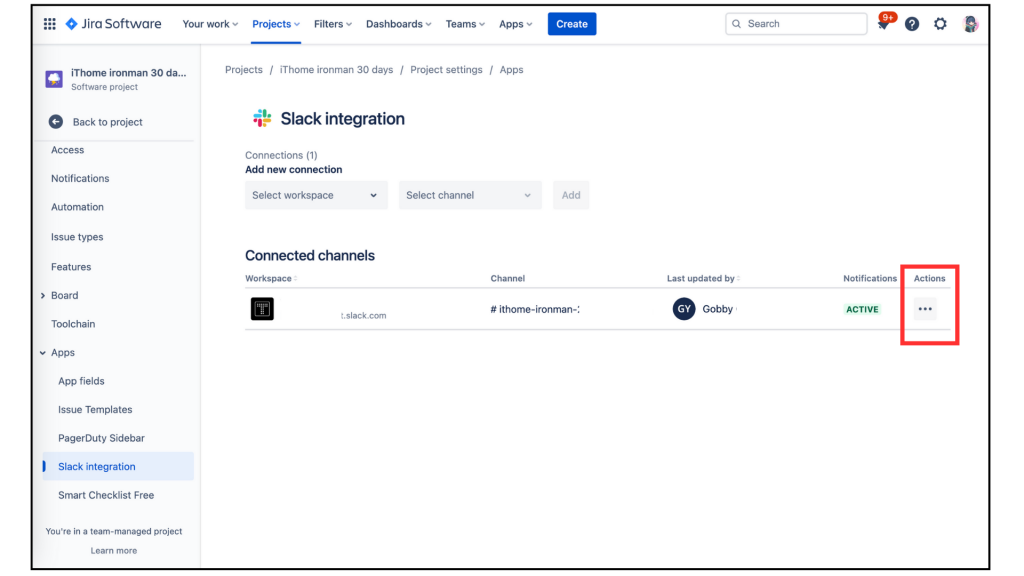Open the three-dot Actions menu
This screenshot has height=576, width=1024.
(925, 309)
